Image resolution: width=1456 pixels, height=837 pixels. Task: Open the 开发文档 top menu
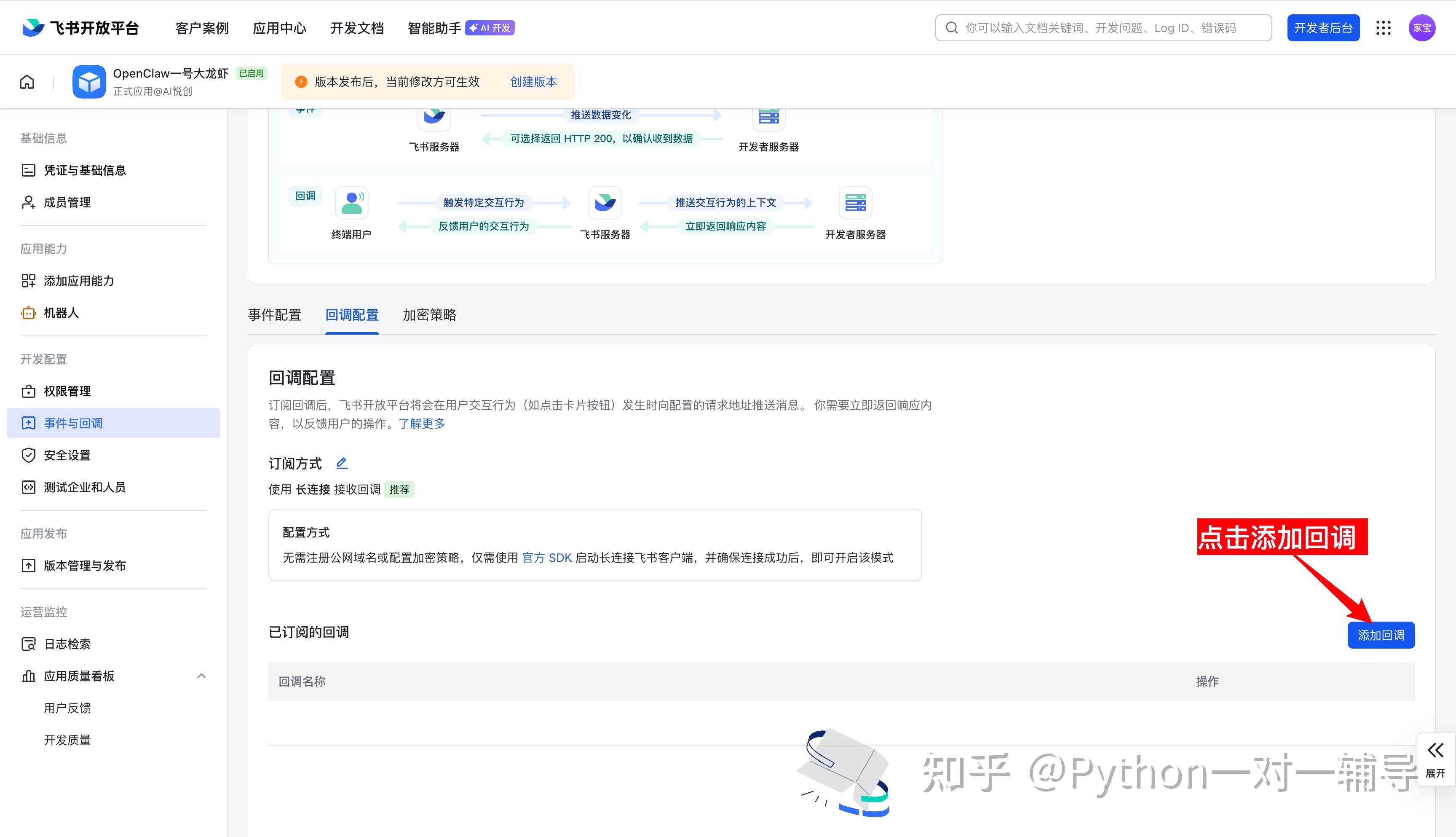pyautogui.click(x=357, y=28)
